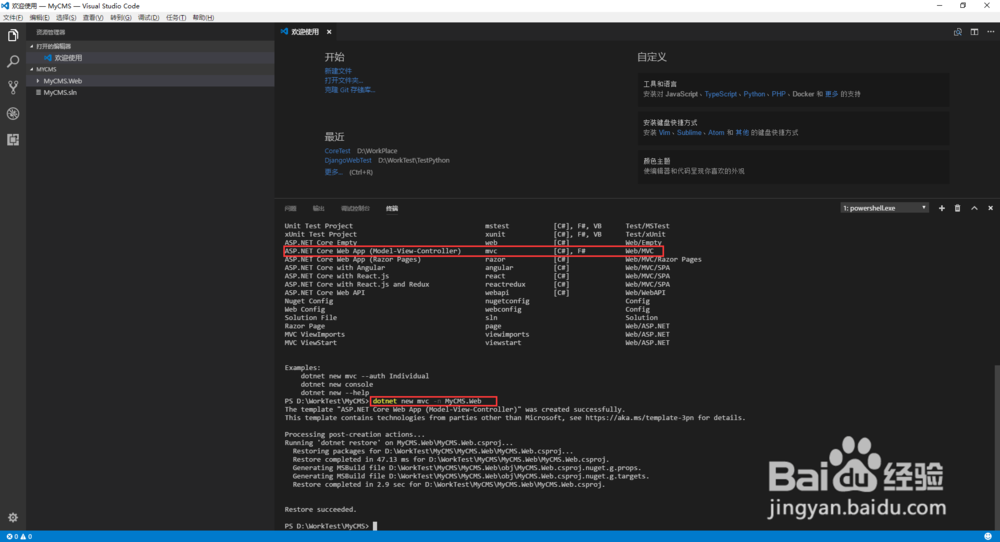
Task: Click the errors and warnings count in status bar
Action: 19,536
